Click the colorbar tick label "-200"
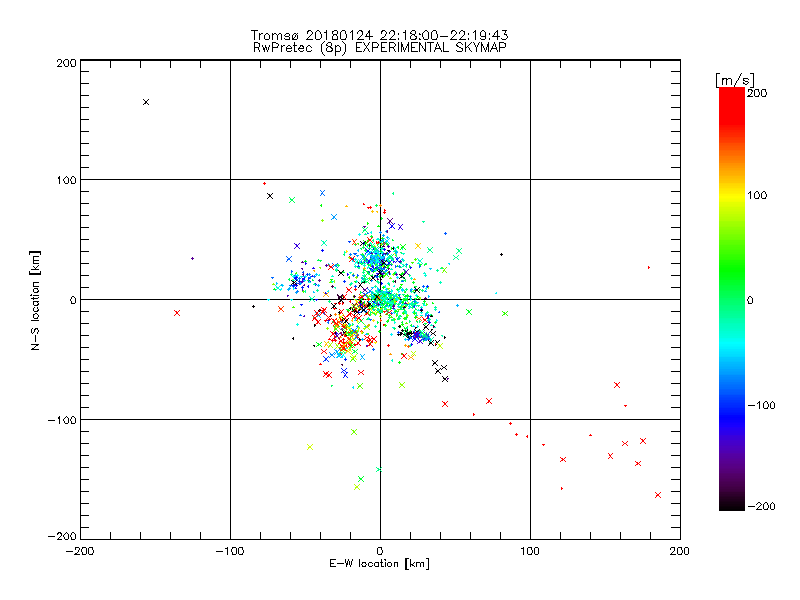Image resolution: width=800 pixels, height=600 pixels. point(761,506)
